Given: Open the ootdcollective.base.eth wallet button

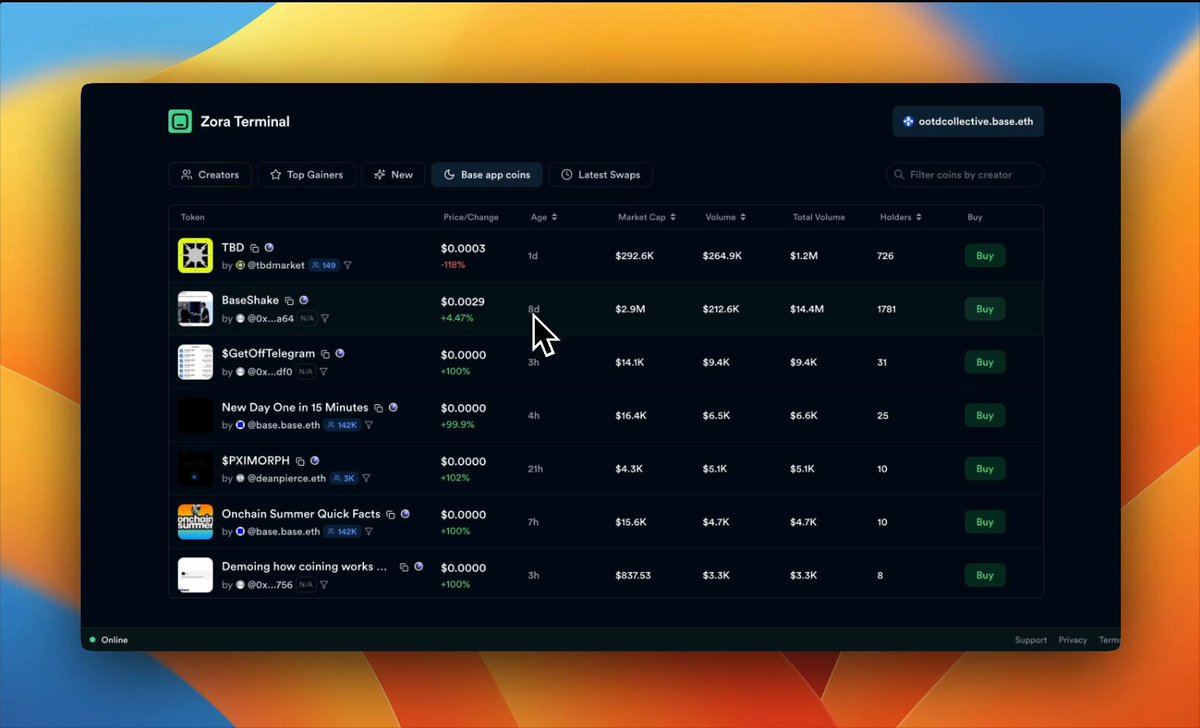Looking at the screenshot, I should 968,121.
